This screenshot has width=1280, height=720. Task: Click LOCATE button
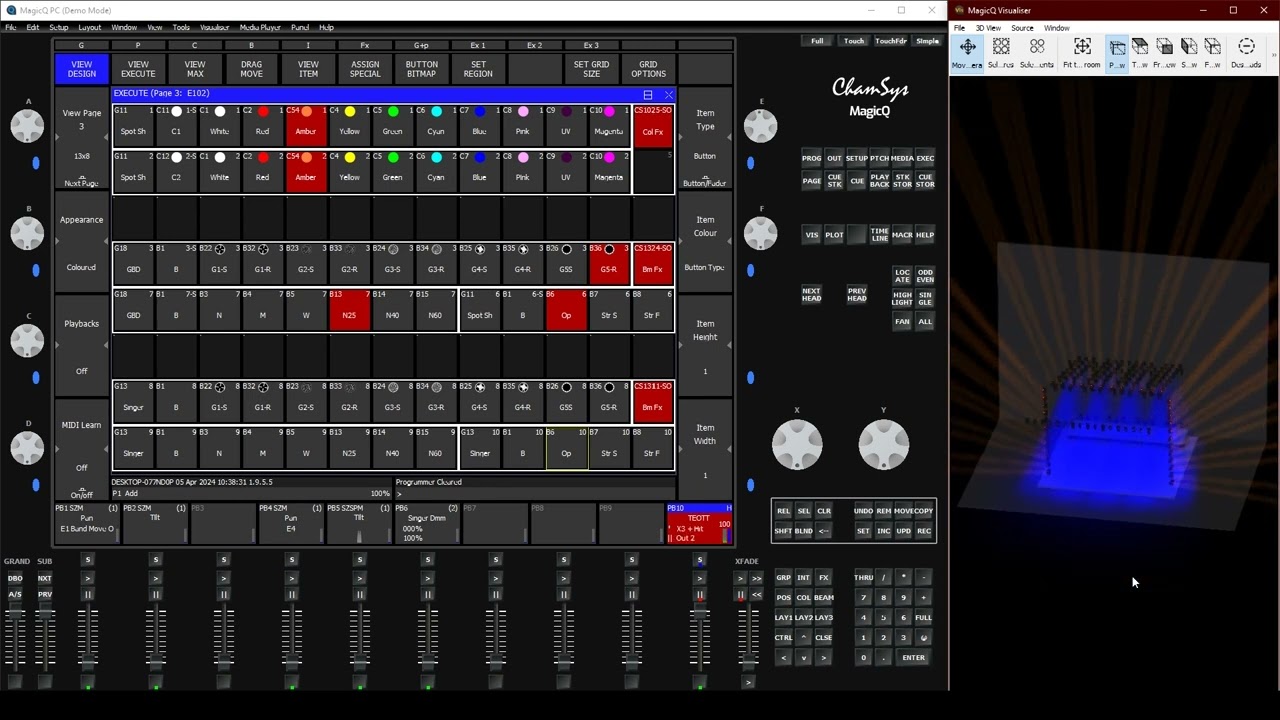[902, 275]
